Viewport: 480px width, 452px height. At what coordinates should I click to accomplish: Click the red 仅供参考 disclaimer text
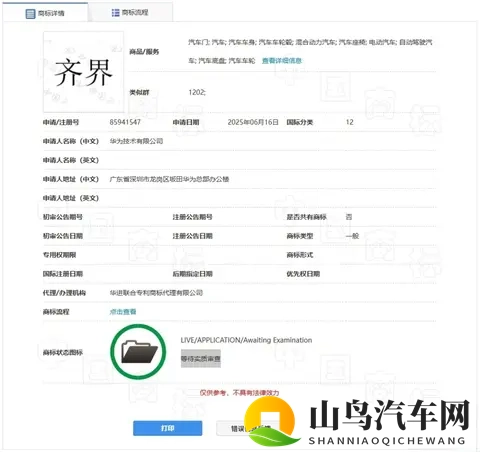click(239, 393)
